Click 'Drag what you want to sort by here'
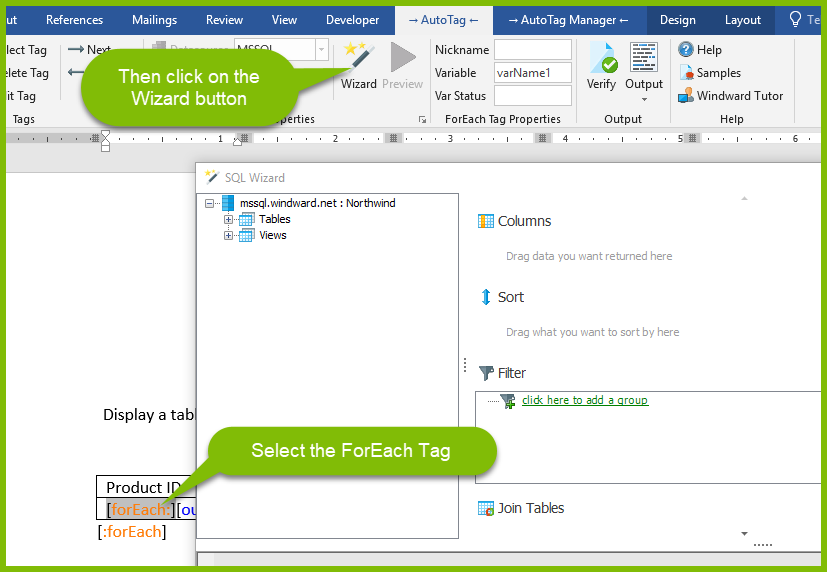The height and width of the screenshot is (572, 827). click(x=592, y=332)
